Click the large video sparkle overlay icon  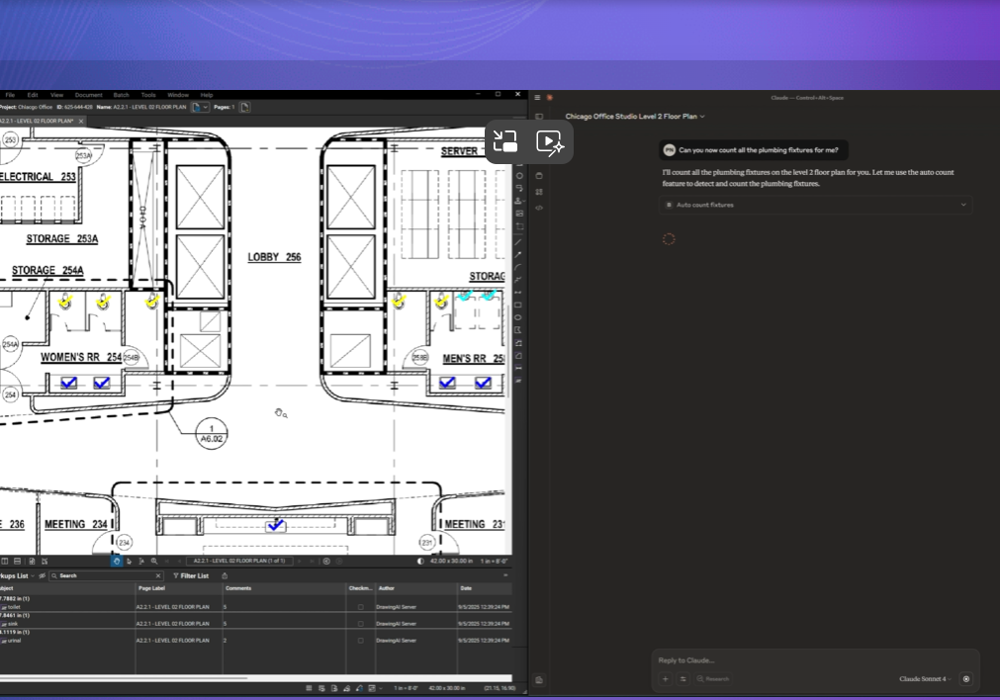point(550,142)
